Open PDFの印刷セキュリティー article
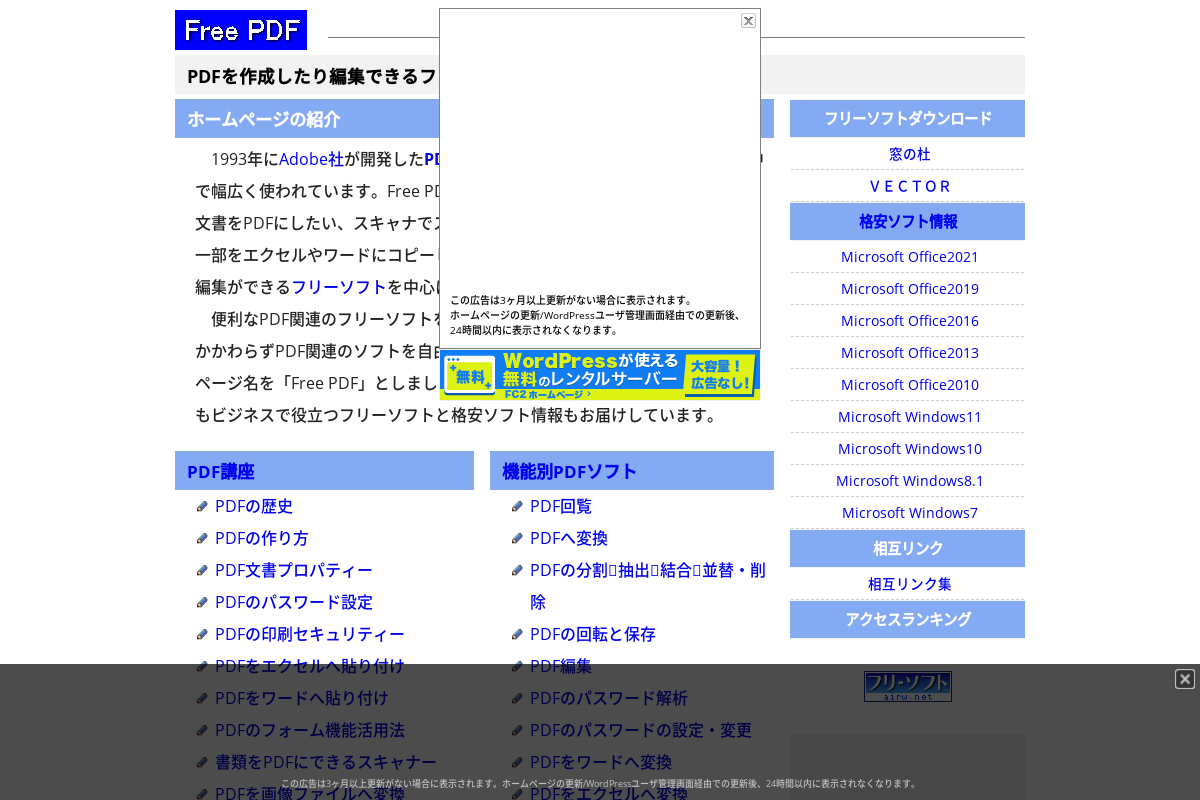 point(310,634)
